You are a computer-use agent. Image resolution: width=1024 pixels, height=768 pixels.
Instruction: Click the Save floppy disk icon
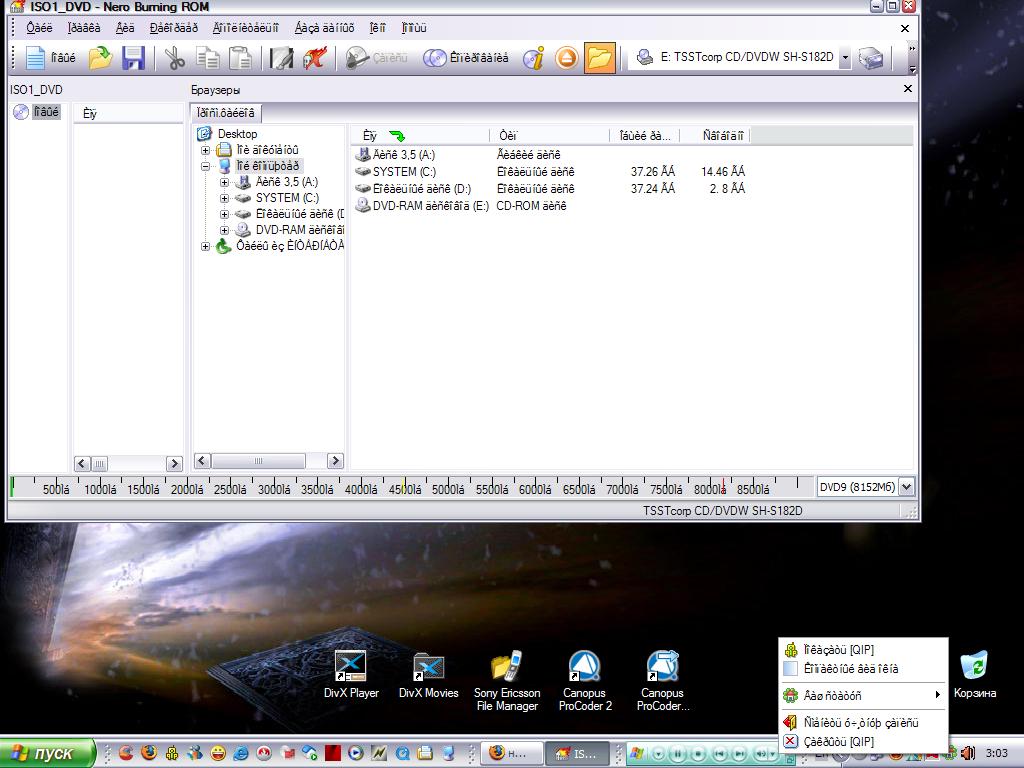click(133, 58)
